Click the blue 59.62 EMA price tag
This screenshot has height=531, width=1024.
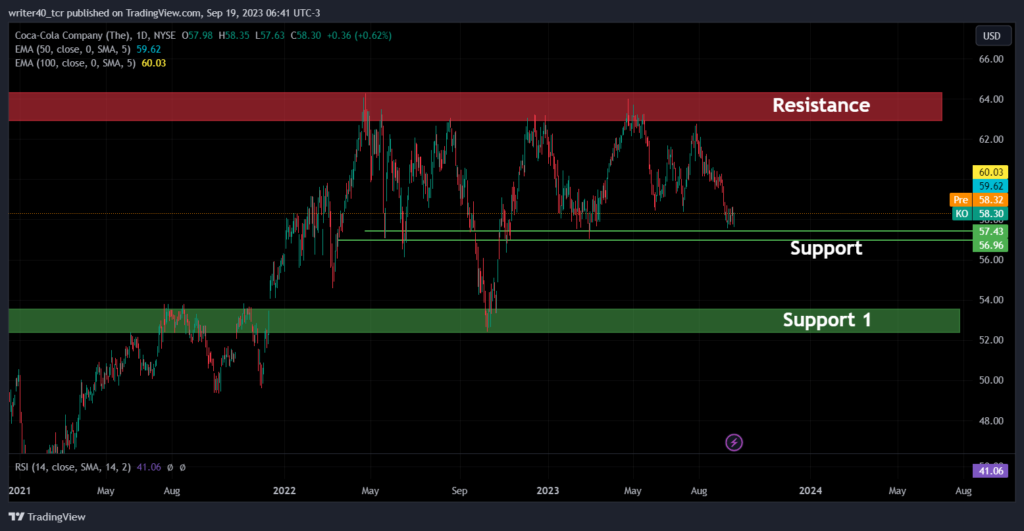tap(991, 186)
